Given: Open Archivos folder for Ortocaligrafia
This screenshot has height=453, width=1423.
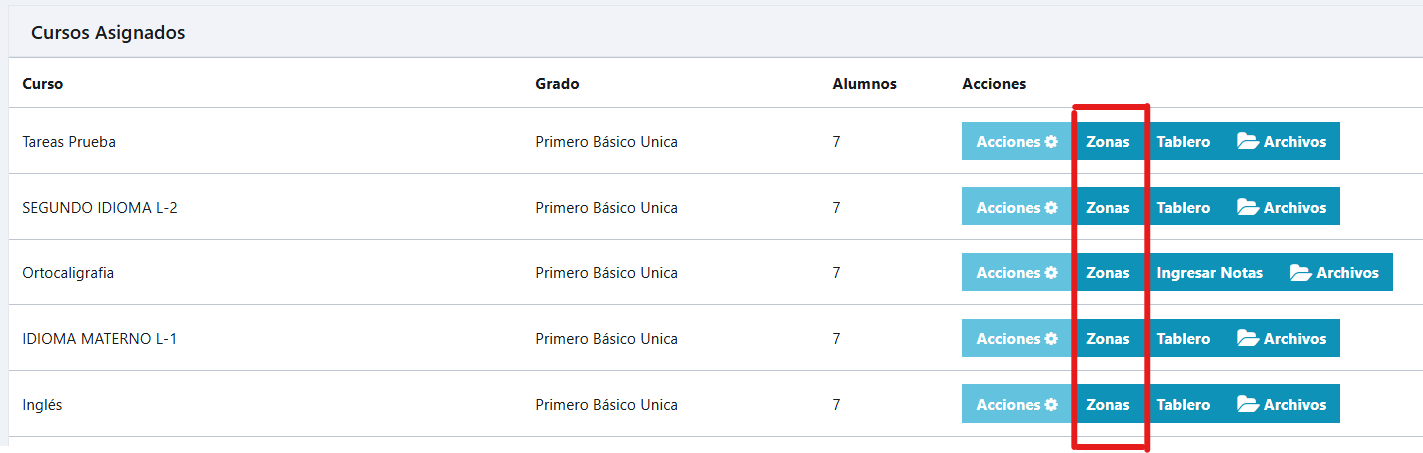Looking at the screenshot, I should 1334,272.
